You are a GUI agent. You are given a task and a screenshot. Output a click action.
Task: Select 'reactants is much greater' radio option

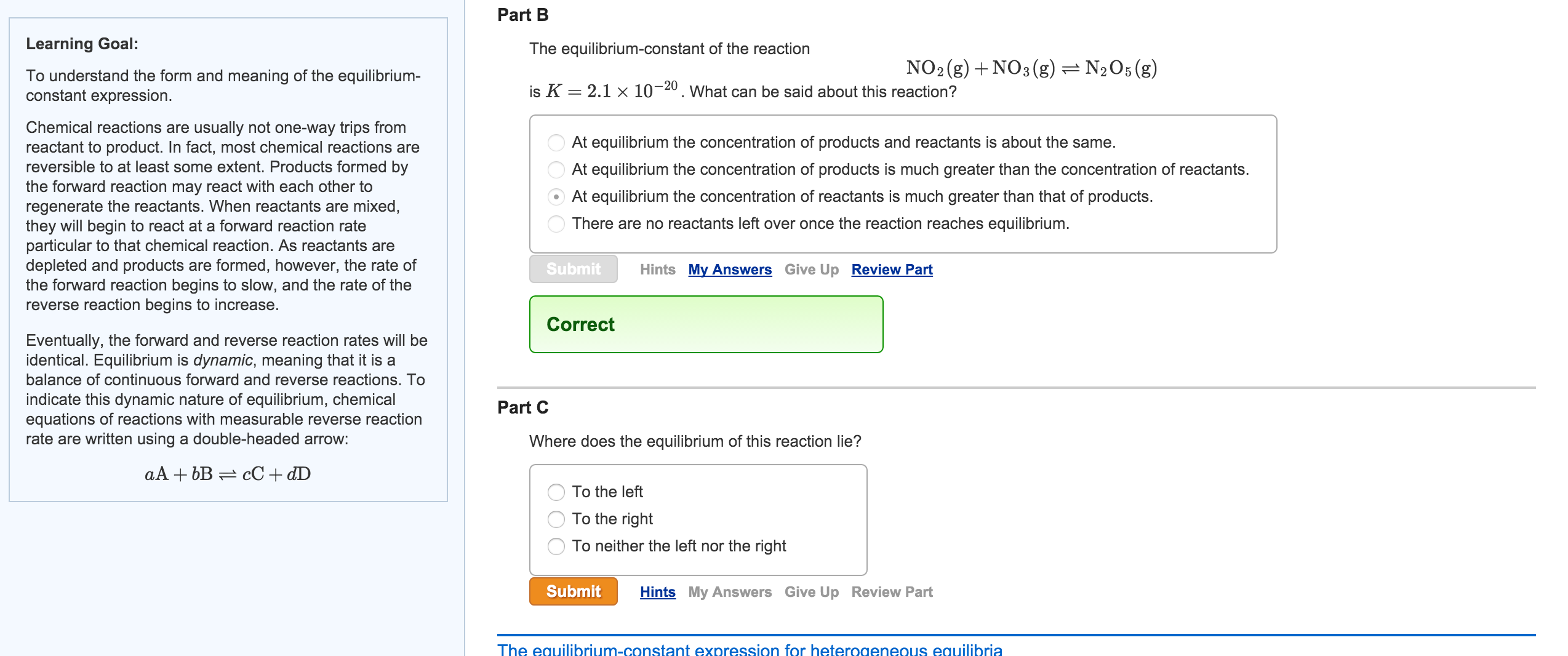pos(556,197)
